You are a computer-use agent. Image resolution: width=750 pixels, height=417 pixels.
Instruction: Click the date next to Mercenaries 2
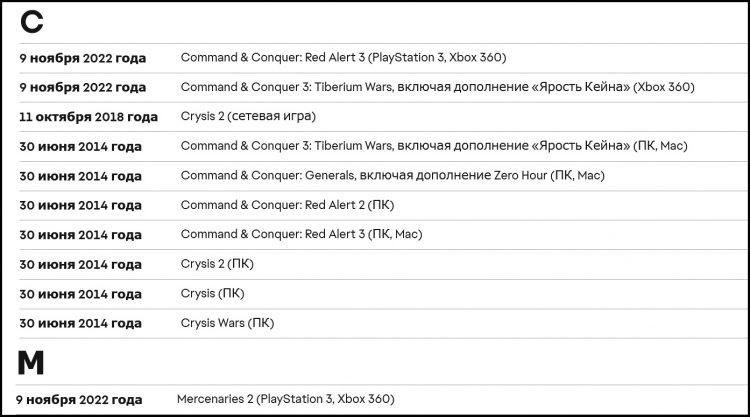pyautogui.click(x=79, y=400)
